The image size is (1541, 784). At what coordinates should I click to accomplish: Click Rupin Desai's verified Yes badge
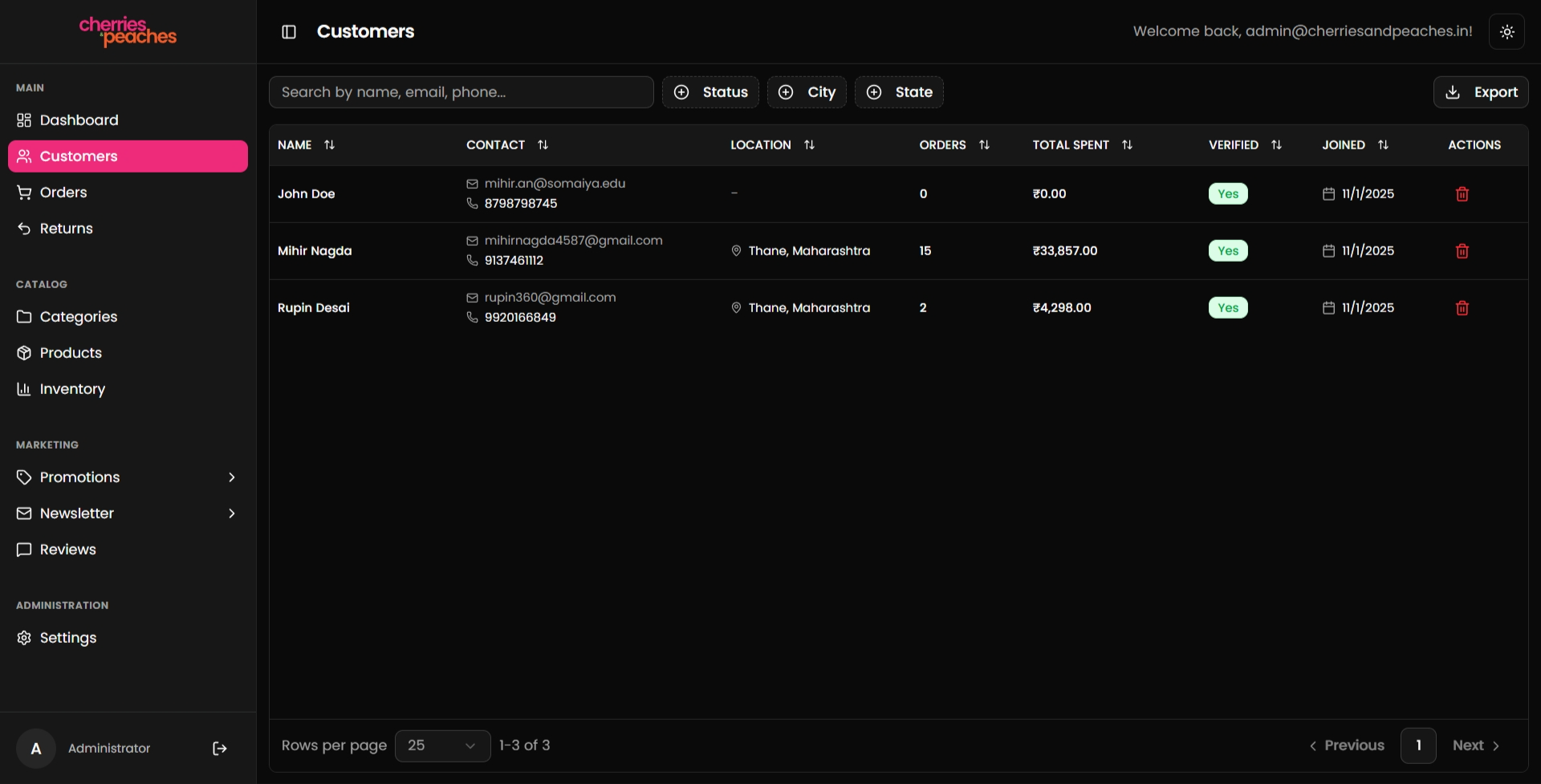(x=1228, y=307)
